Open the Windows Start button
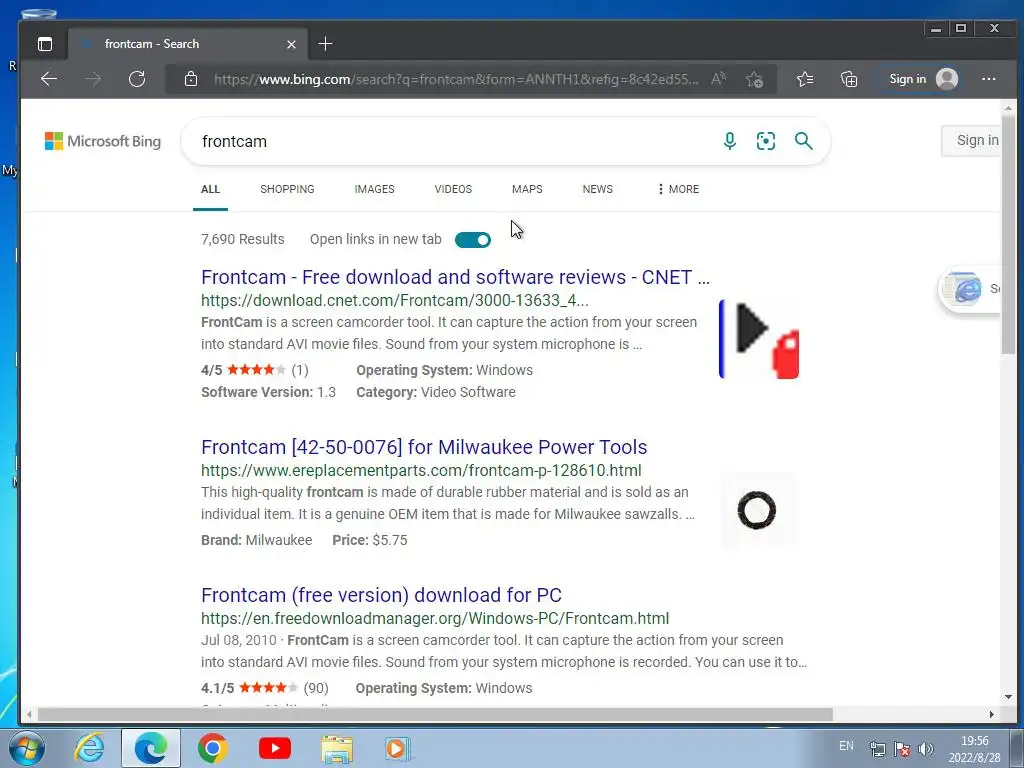The image size is (1024, 768). click(26, 748)
